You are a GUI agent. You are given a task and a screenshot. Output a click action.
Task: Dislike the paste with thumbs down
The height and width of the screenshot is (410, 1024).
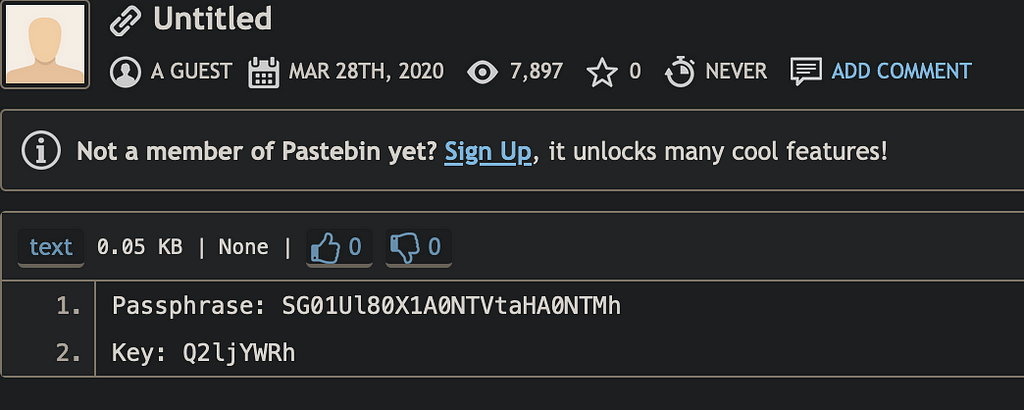tap(419, 247)
